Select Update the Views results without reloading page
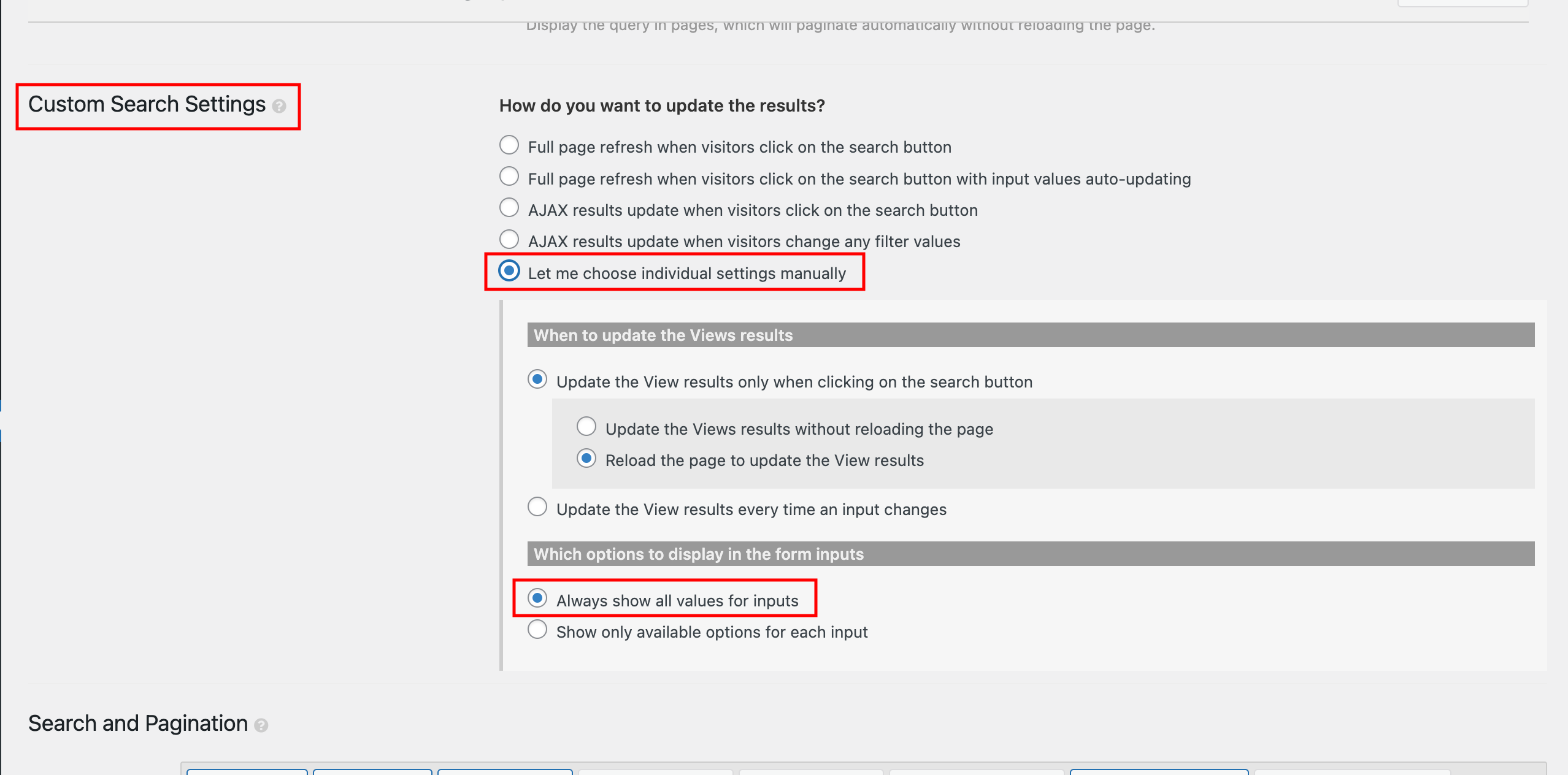The width and height of the screenshot is (1568, 775). [x=586, y=427]
